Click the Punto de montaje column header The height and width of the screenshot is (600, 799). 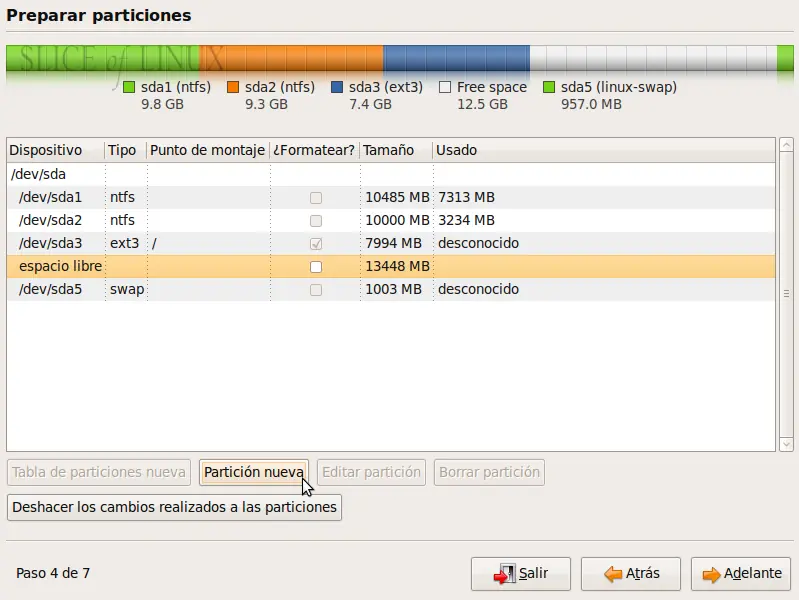208,150
